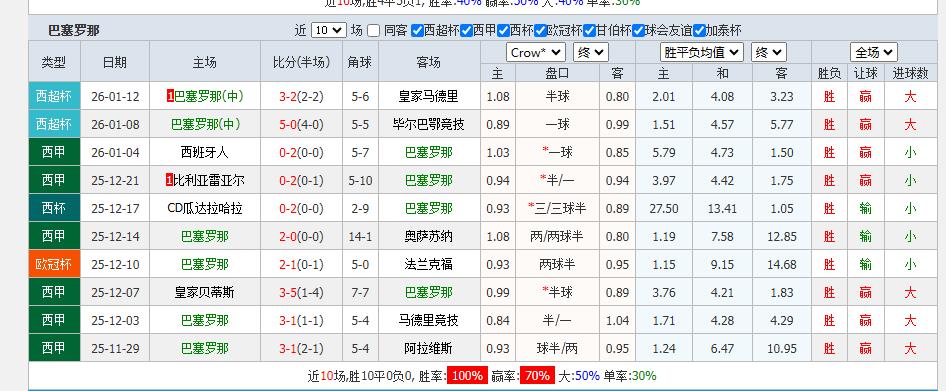Open 阿拉维斯 team link
The image size is (946, 391).
tap(428, 348)
